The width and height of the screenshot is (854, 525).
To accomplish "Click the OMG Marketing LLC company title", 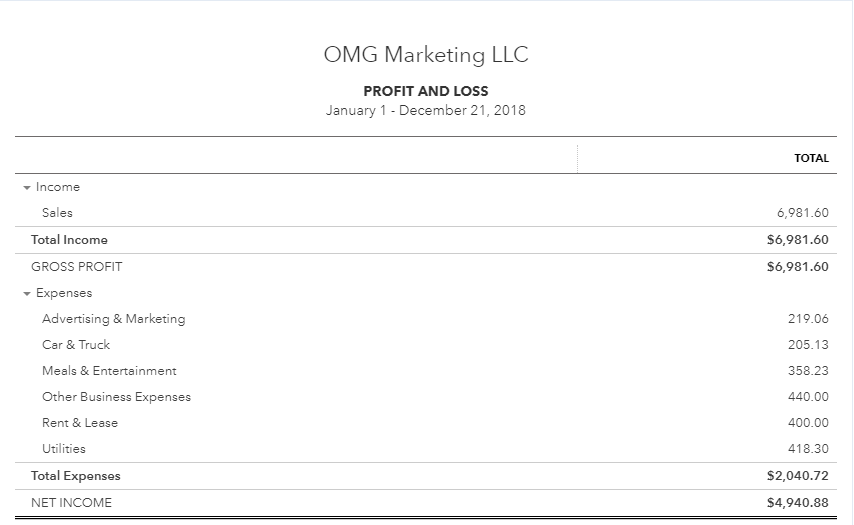I will [426, 55].
